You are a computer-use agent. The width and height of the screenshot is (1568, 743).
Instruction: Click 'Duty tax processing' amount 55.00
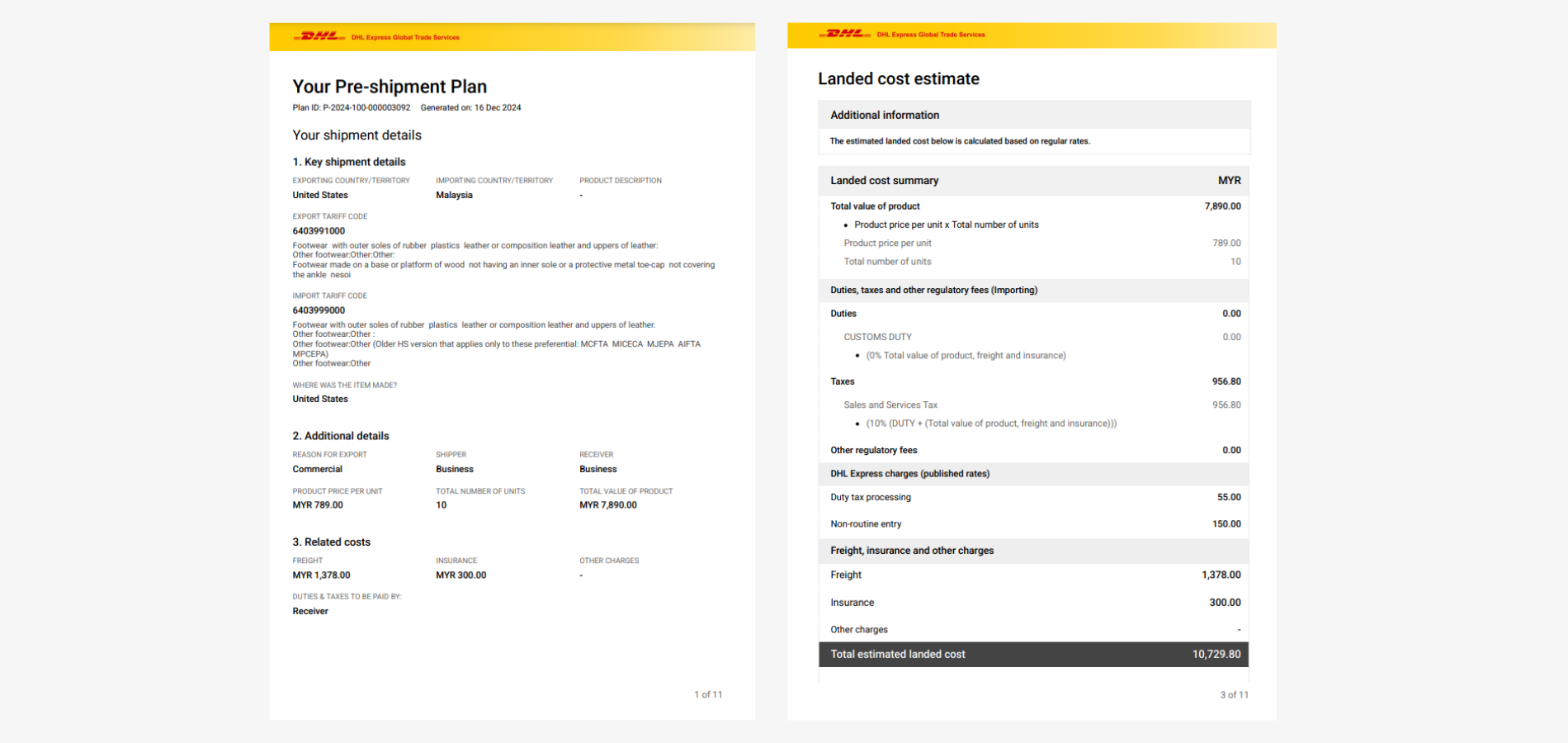coord(1229,497)
